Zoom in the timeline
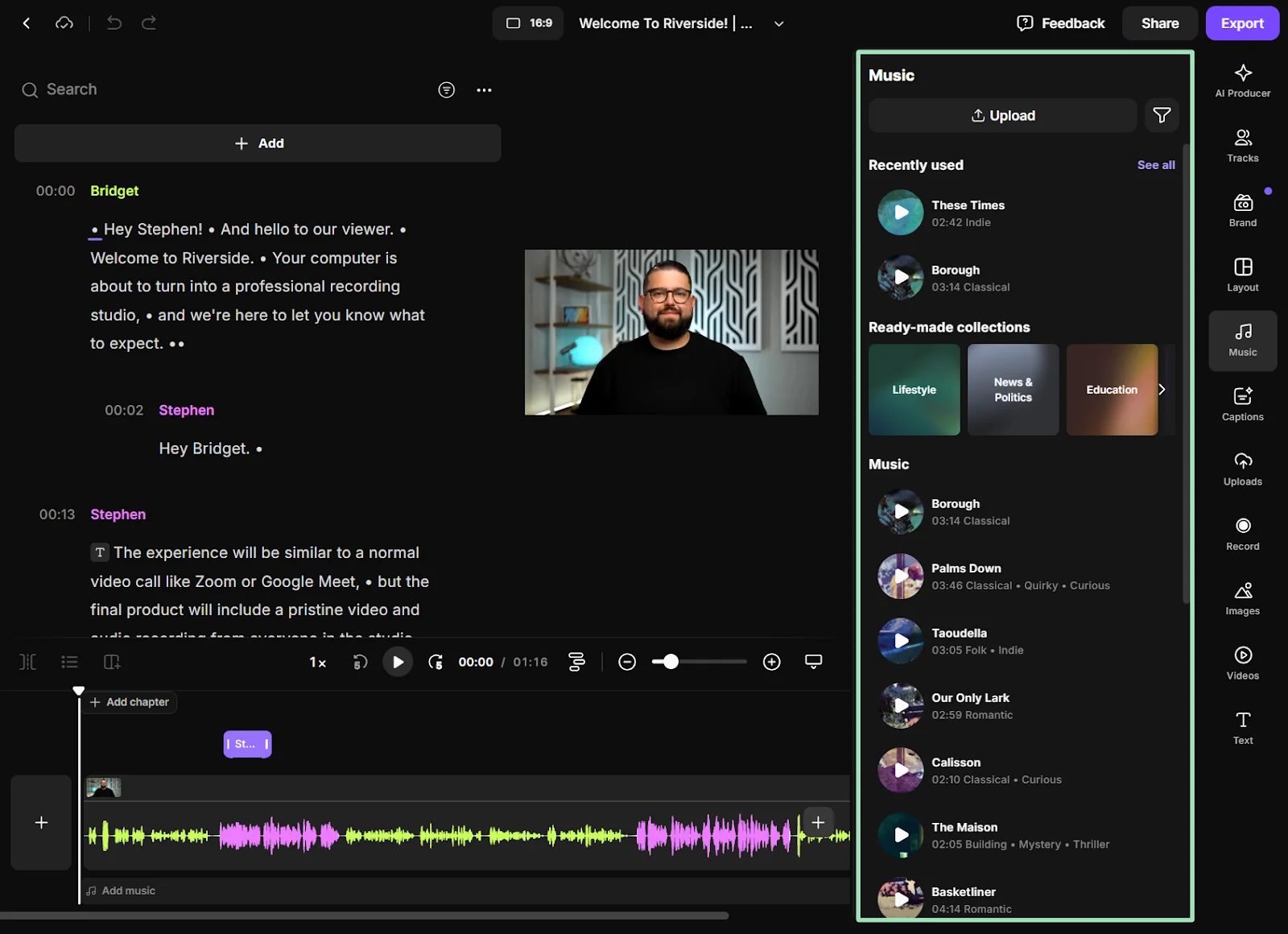The image size is (1288, 934). coord(771,662)
